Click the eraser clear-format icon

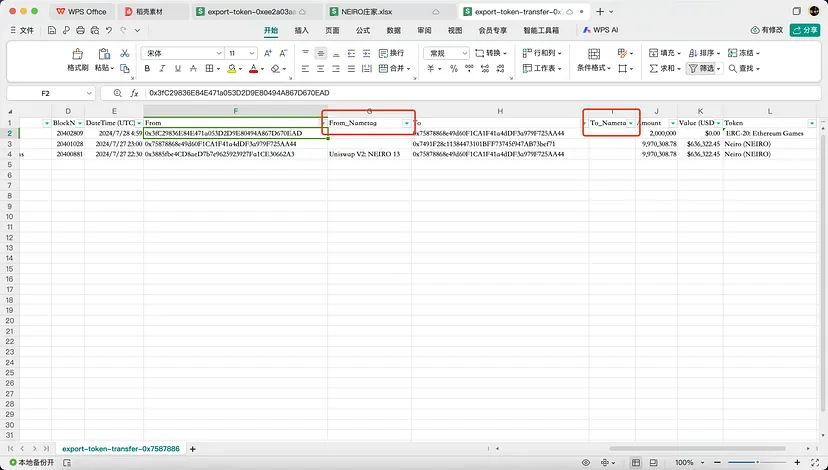tap(275, 69)
